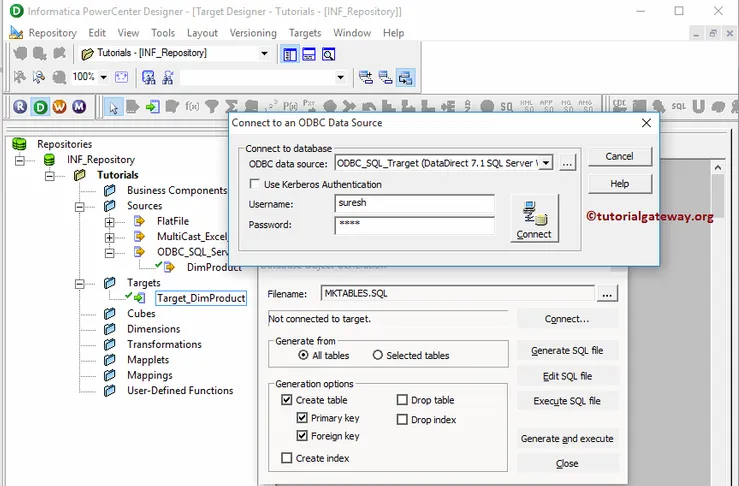This screenshot has height=486, width=739.
Task: Click the find in workspace binoculars icon
Action: point(148,77)
